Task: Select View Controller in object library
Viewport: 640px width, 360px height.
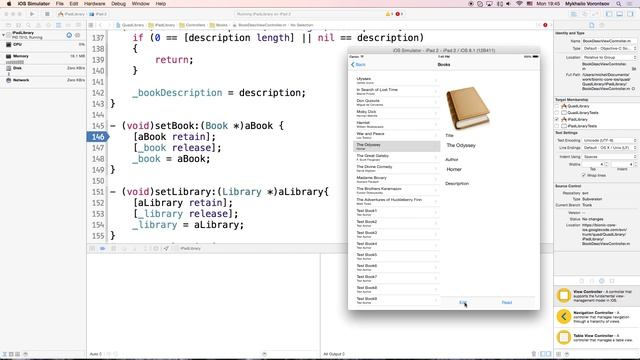Action: 597,296
